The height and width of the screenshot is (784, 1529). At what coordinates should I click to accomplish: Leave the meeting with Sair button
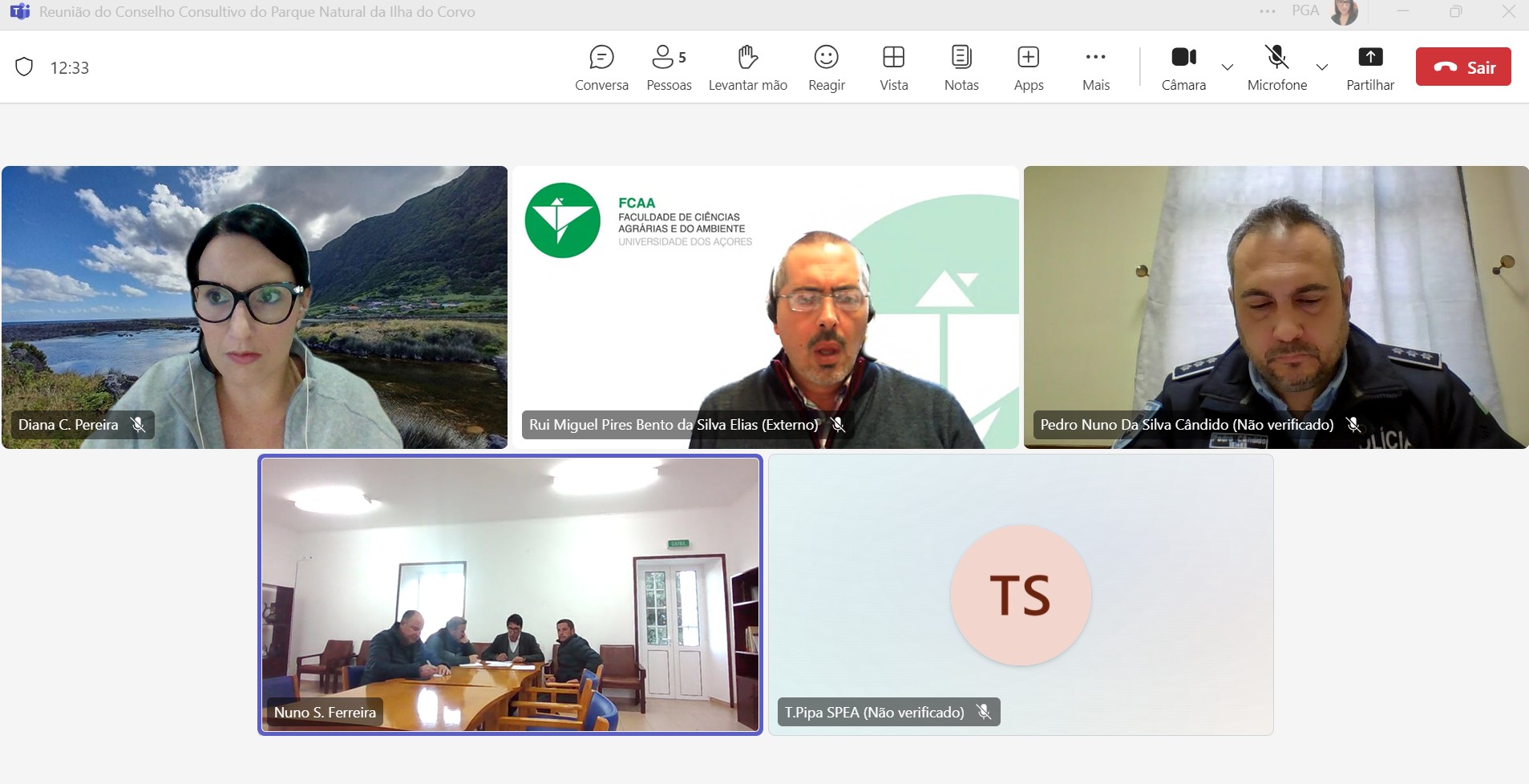1463,67
